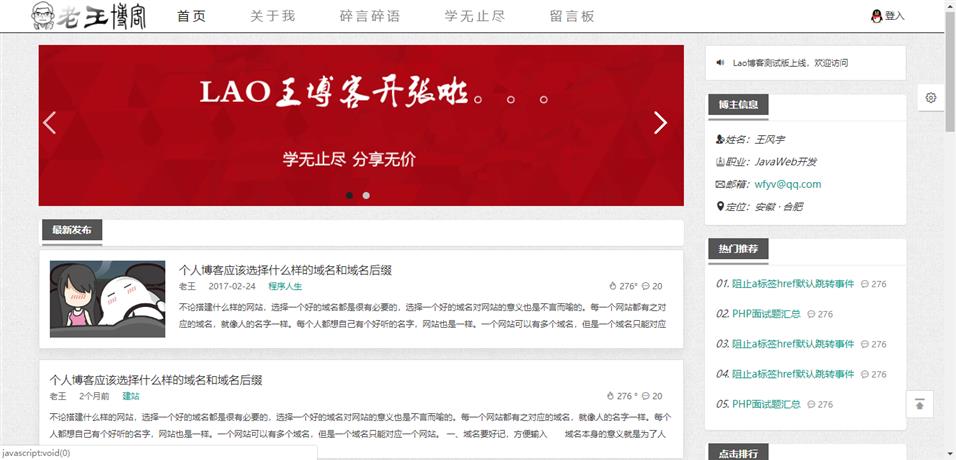Open the 留言板 navigation item
The width and height of the screenshot is (956, 460).
(x=572, y=16)
